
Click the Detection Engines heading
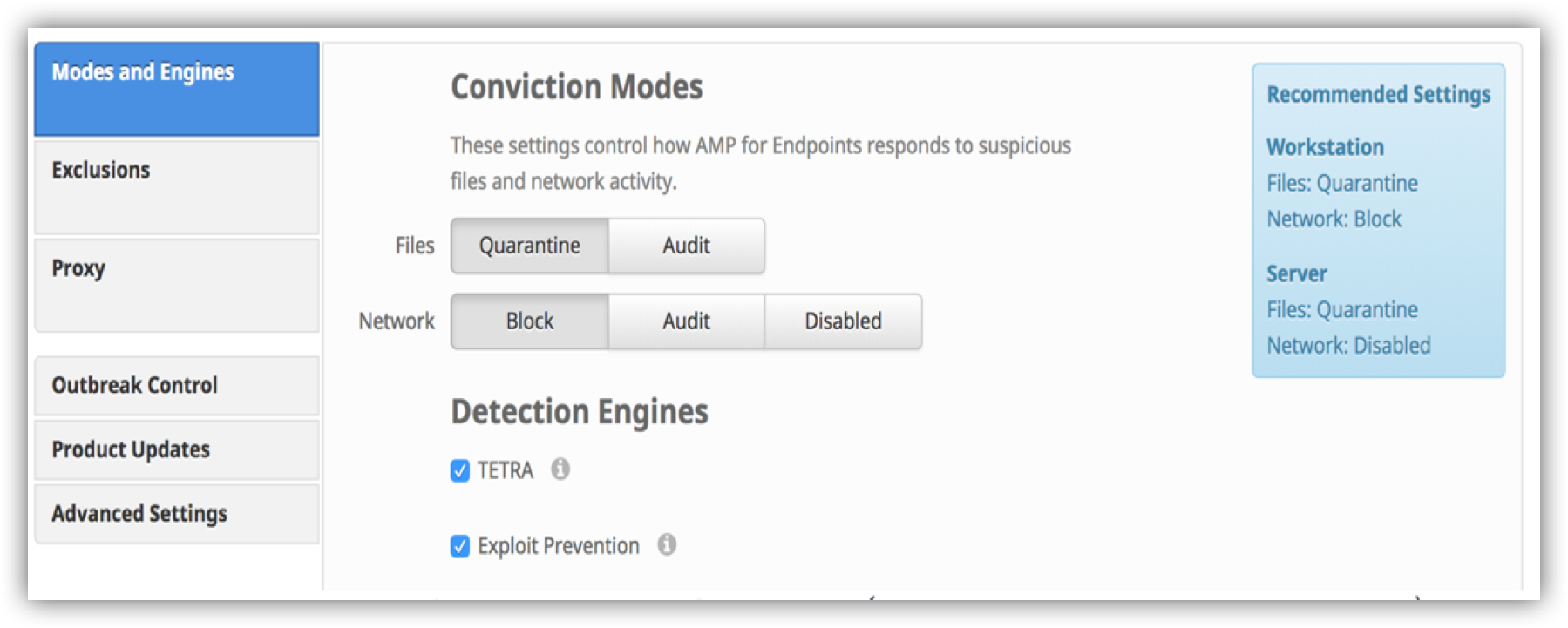[x=579, y=412]
